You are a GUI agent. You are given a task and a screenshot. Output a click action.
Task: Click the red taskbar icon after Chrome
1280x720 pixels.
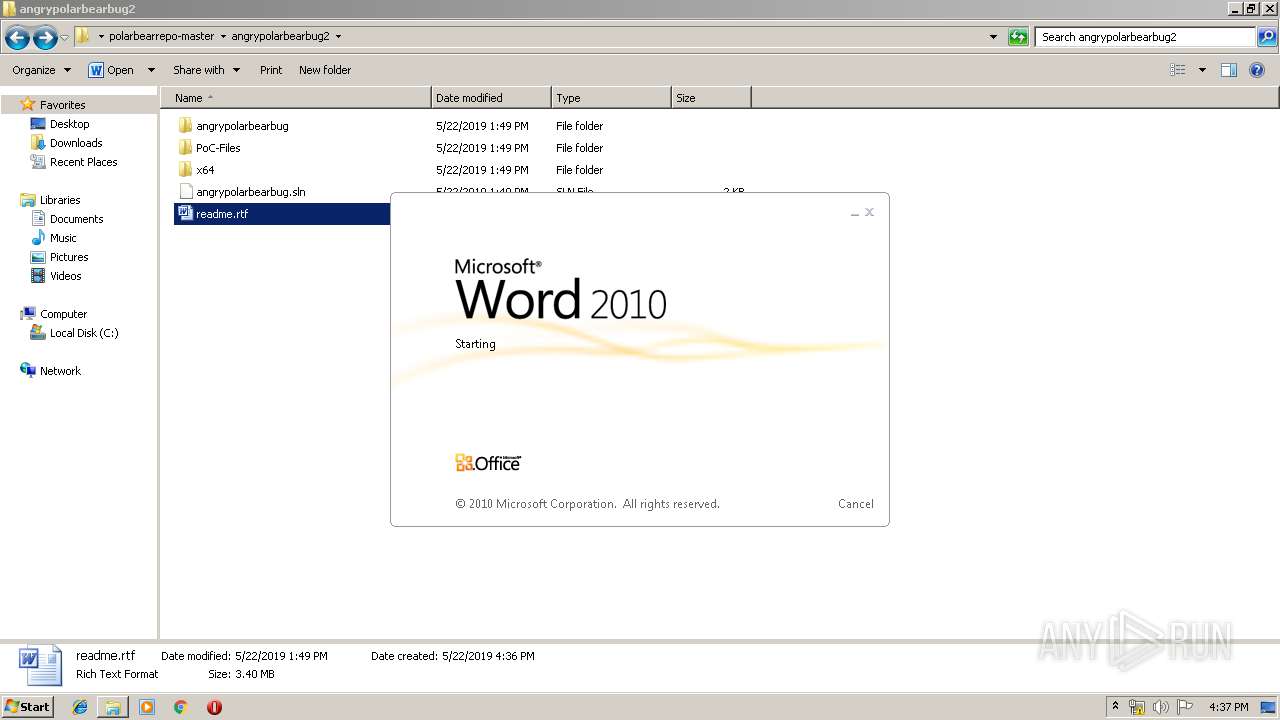[x=214, y=707]
